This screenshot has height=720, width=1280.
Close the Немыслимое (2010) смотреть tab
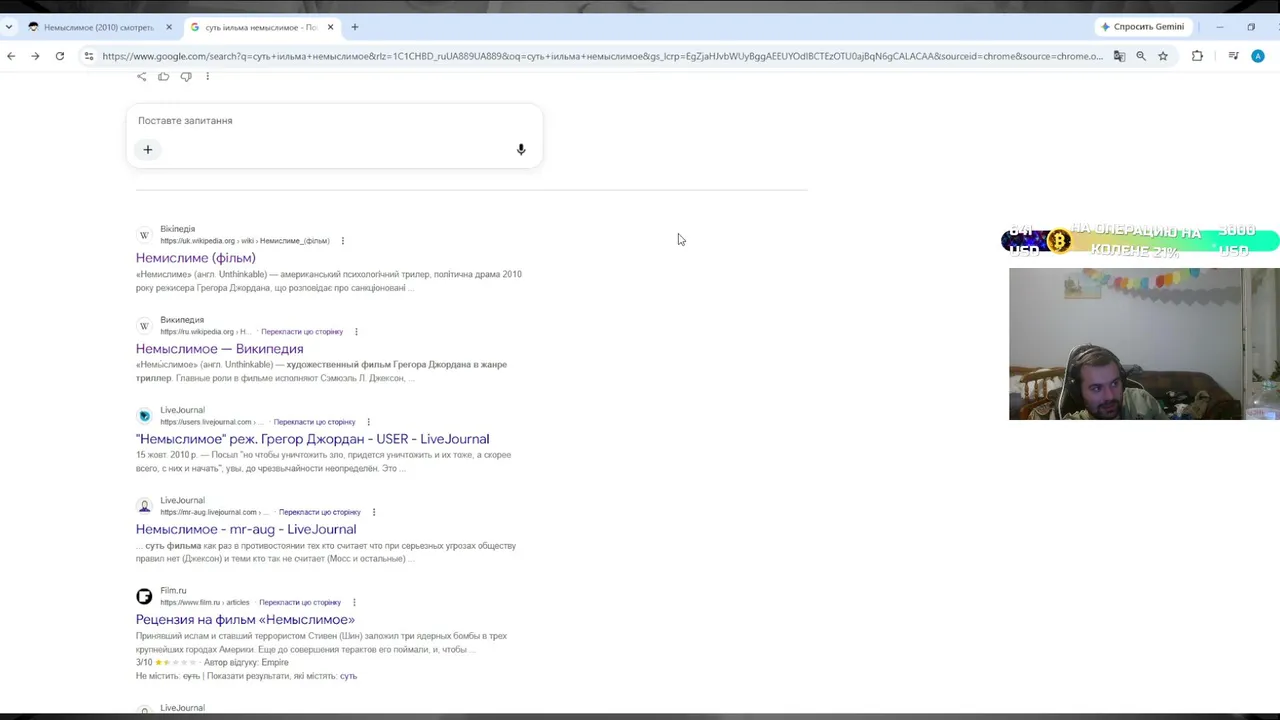[169, 27]
